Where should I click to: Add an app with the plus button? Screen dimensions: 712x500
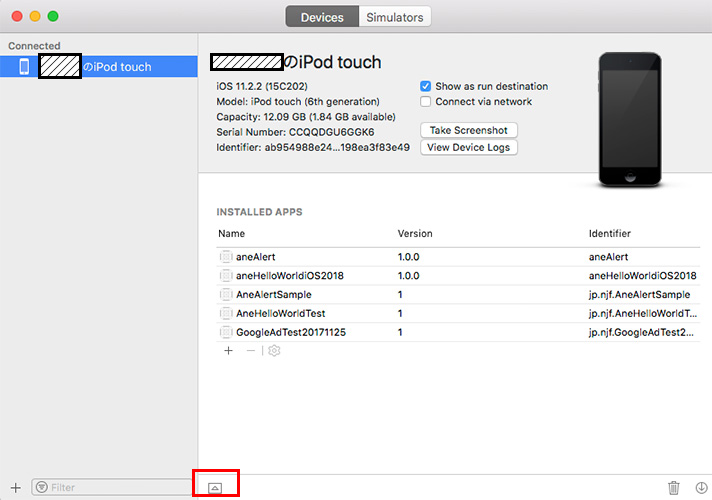click(x=228, y=351)
